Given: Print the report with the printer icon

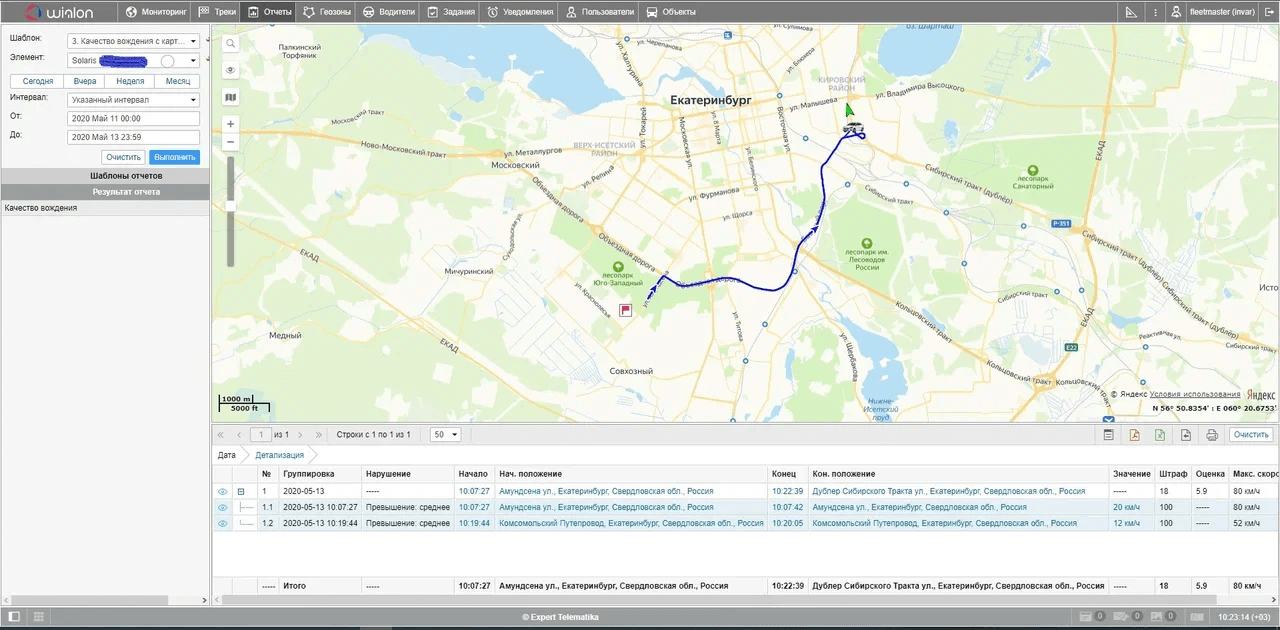Looking at the screenshot, I should click(x=1212, y=435).
